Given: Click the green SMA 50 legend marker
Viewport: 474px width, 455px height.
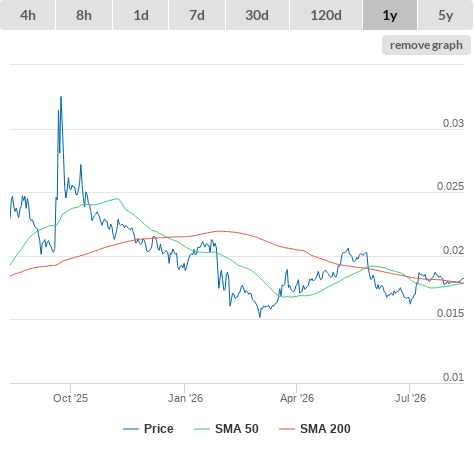Looking at the screenshot, I should 202,429.
